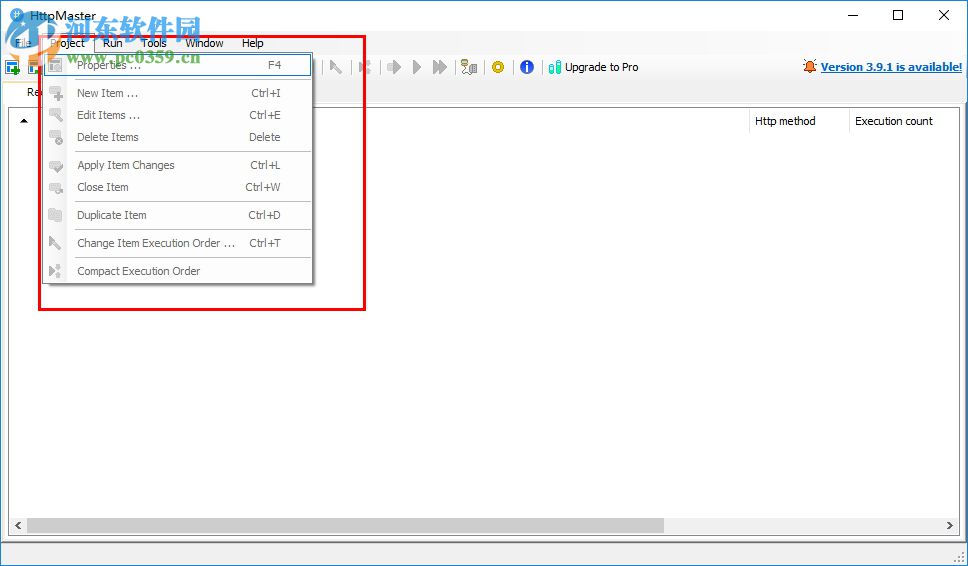Choose Close Item menu entry
968x566 pixels.
coord(177,187)
